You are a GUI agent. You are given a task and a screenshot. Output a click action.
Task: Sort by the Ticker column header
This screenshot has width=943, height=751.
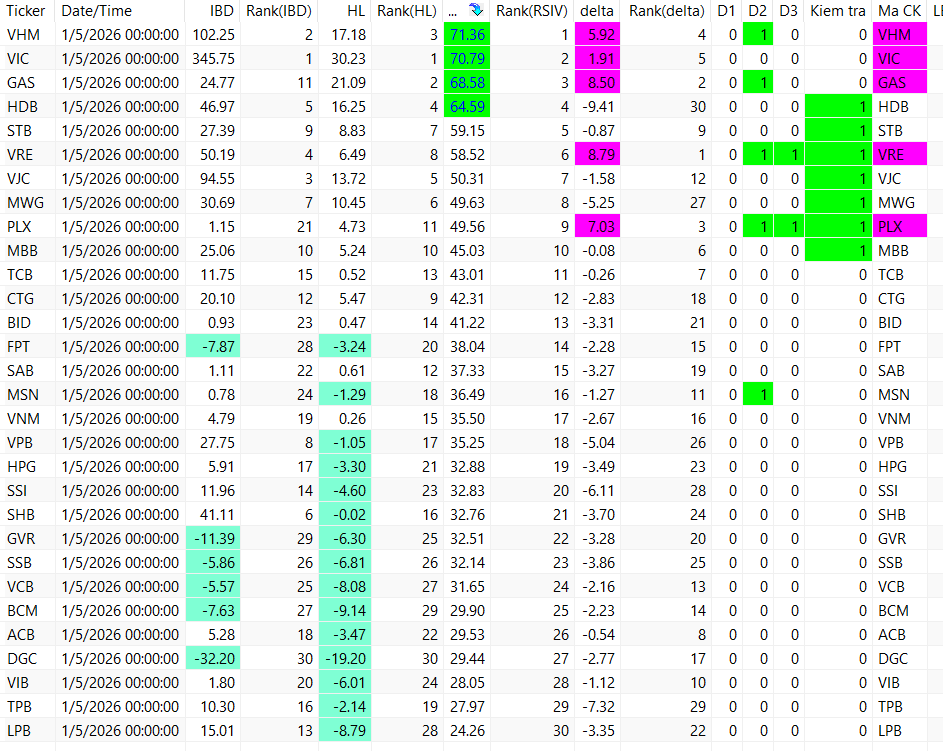(x=26, y=10)
